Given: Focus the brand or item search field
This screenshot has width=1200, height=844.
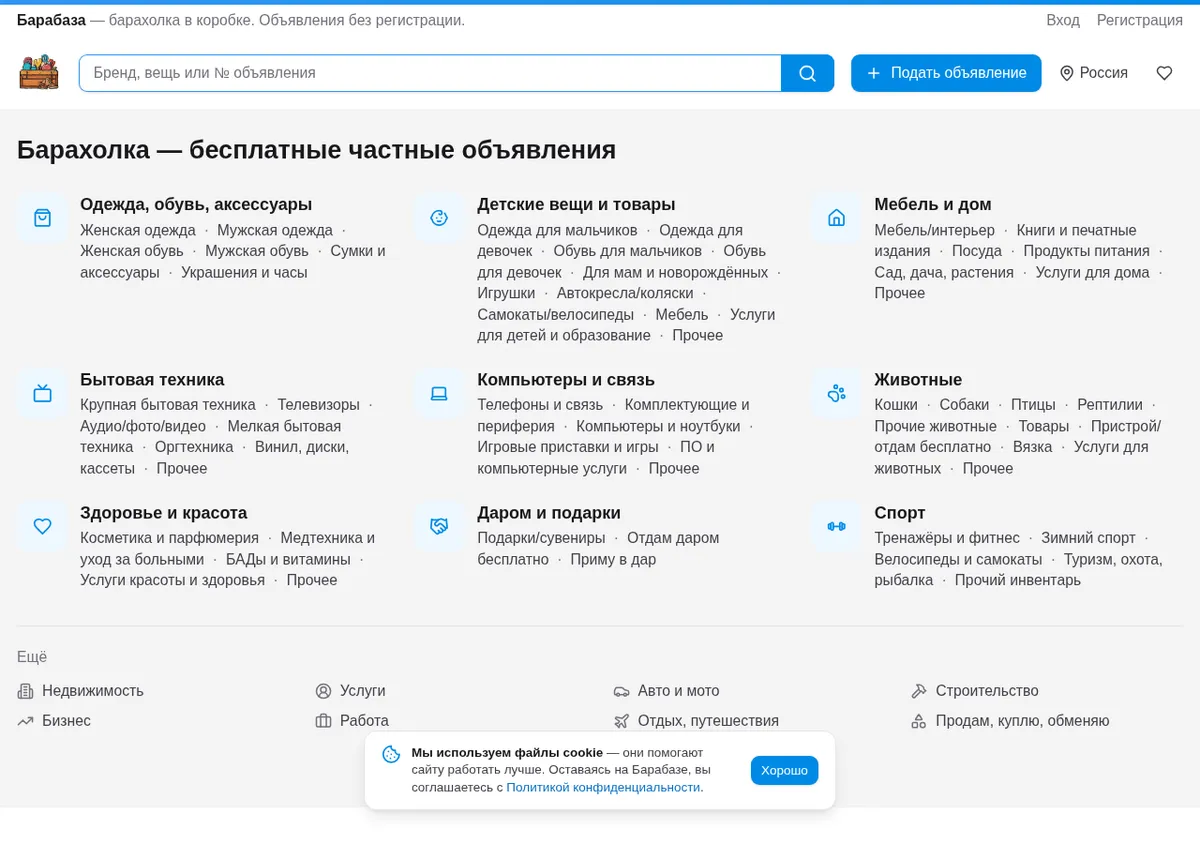Looking at the screenshot, I should 430,73.
